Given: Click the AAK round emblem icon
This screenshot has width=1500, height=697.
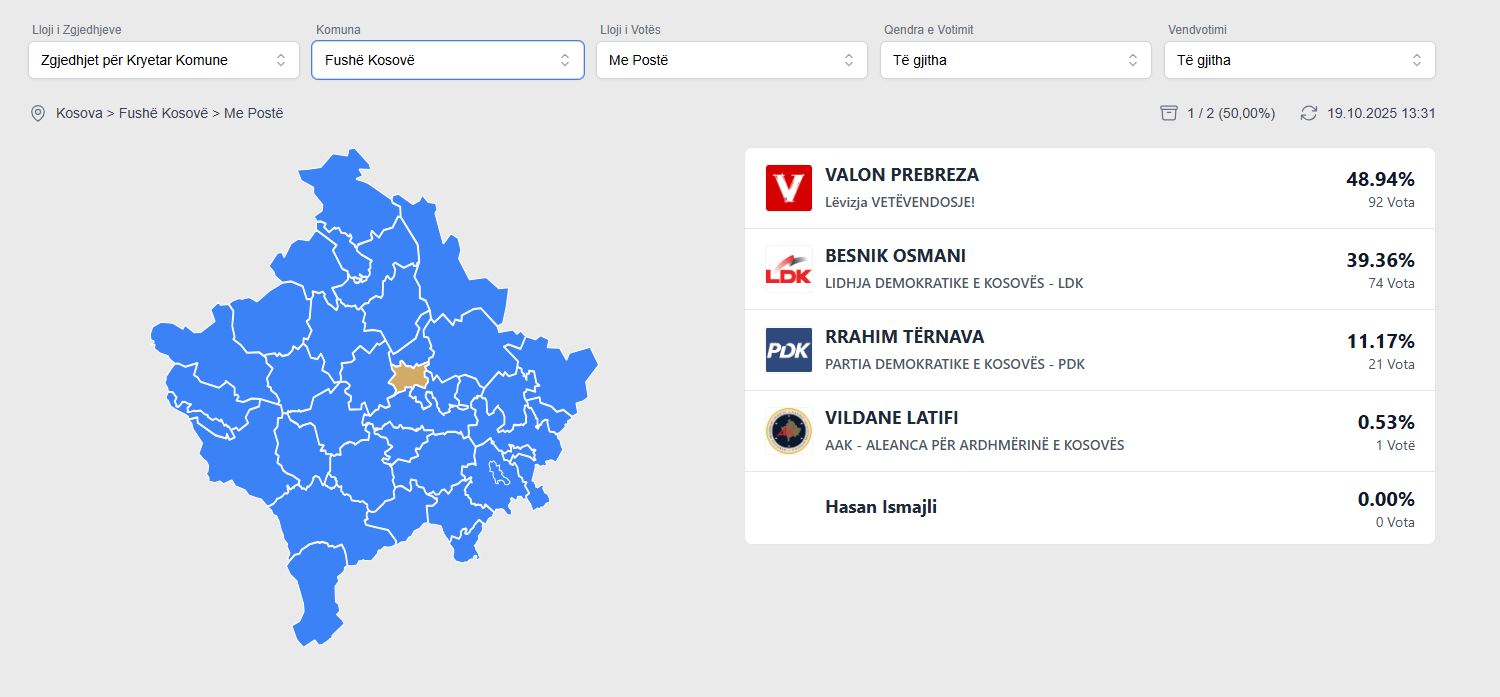Looking at the screenshot, I should point(788,431).
